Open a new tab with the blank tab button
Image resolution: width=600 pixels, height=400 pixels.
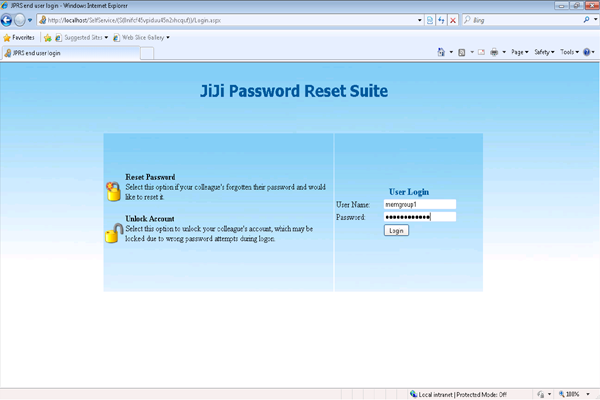click(147, 53)
